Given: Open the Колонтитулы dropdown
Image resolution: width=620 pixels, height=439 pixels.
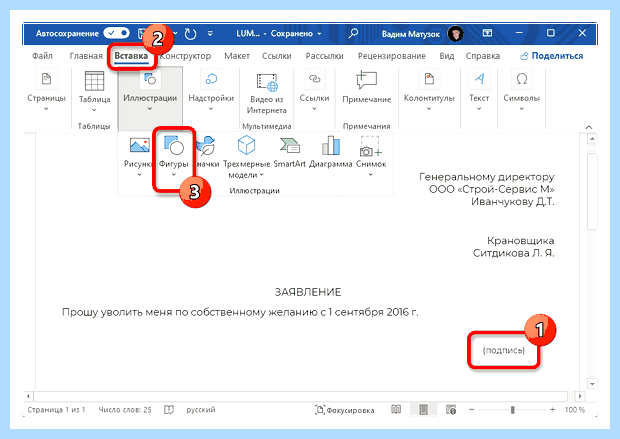Looking at the screenshot, I should pos(429,91).
